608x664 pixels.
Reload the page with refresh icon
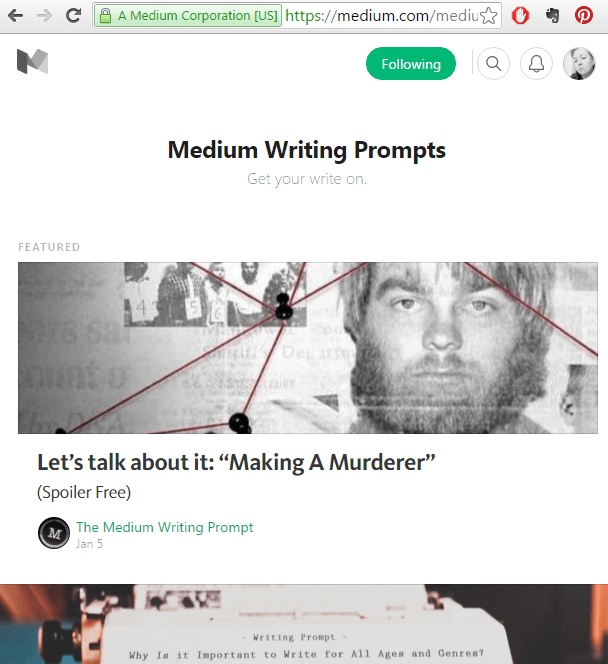coord(74,16)
